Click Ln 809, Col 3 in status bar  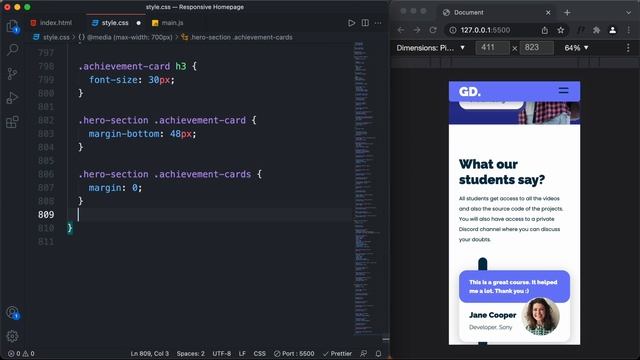tap(149, 353)
